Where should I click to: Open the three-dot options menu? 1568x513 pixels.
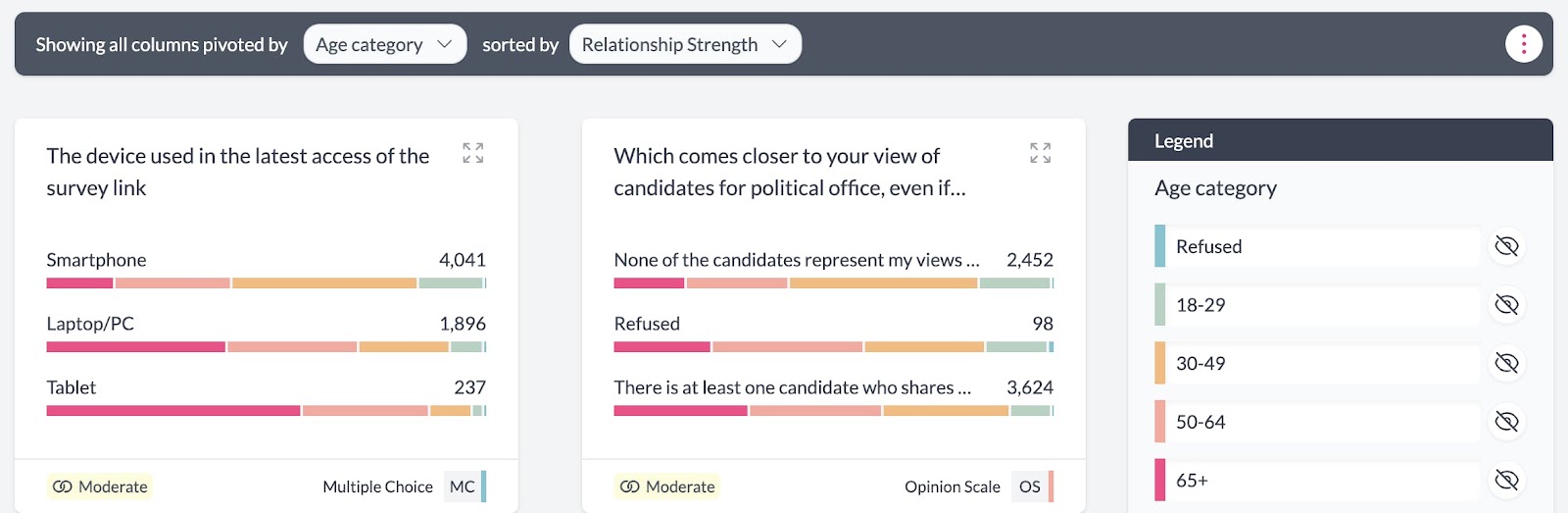[1523, 44]
